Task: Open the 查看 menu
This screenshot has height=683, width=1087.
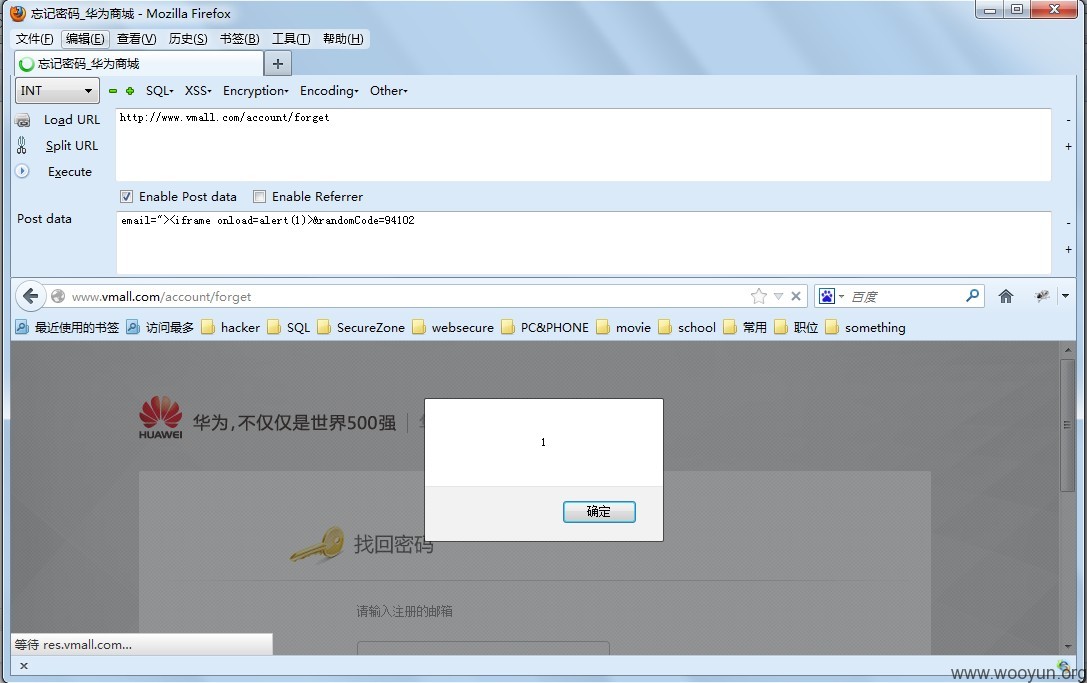Action: (x=137, y=39)
